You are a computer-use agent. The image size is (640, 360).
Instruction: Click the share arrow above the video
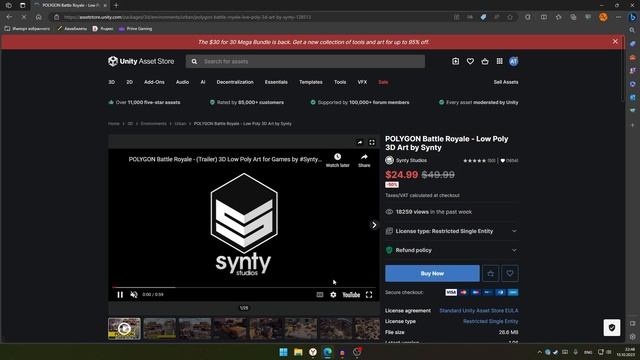coord(360,142)
